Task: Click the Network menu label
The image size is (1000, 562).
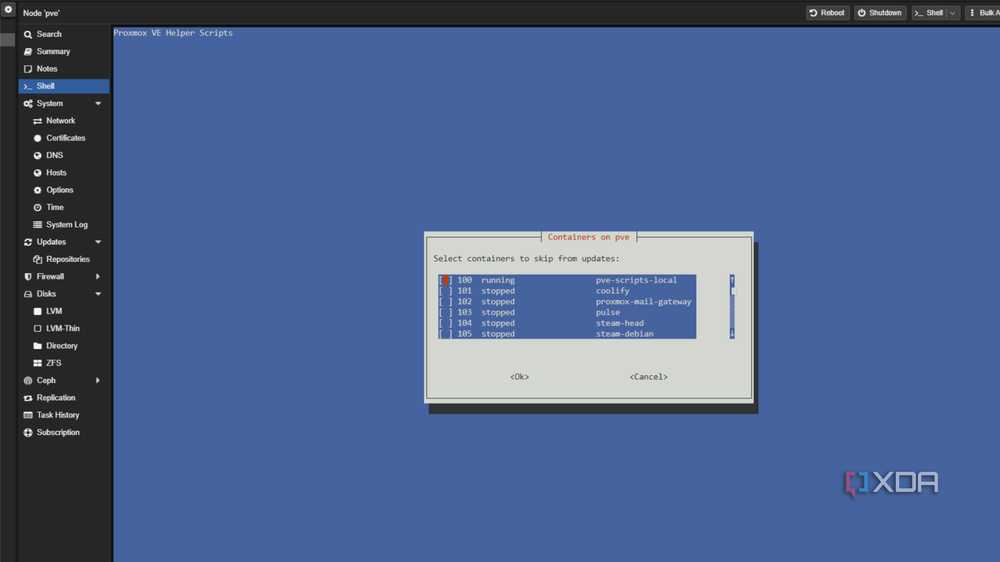Action: pyautogui.click(x=61, y=121)
